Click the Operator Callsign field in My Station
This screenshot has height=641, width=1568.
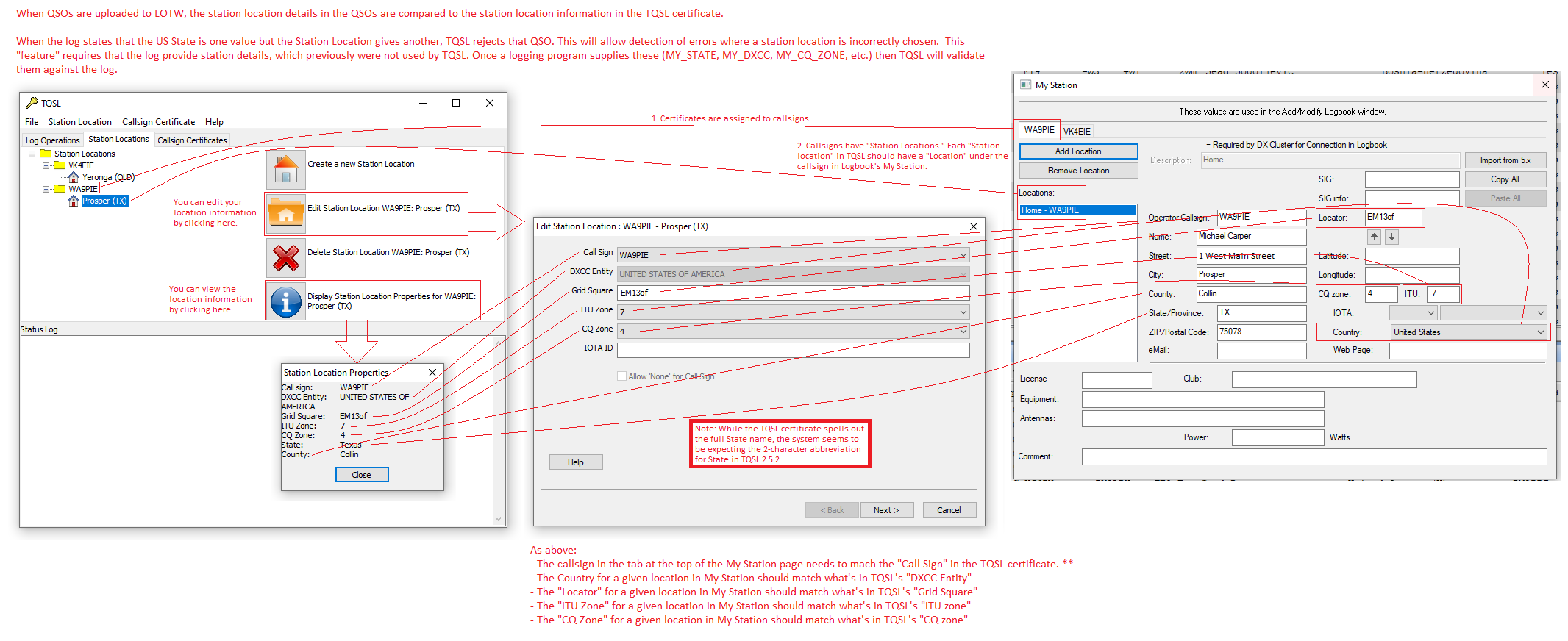pyautogui.click(x=1261, y=218)
